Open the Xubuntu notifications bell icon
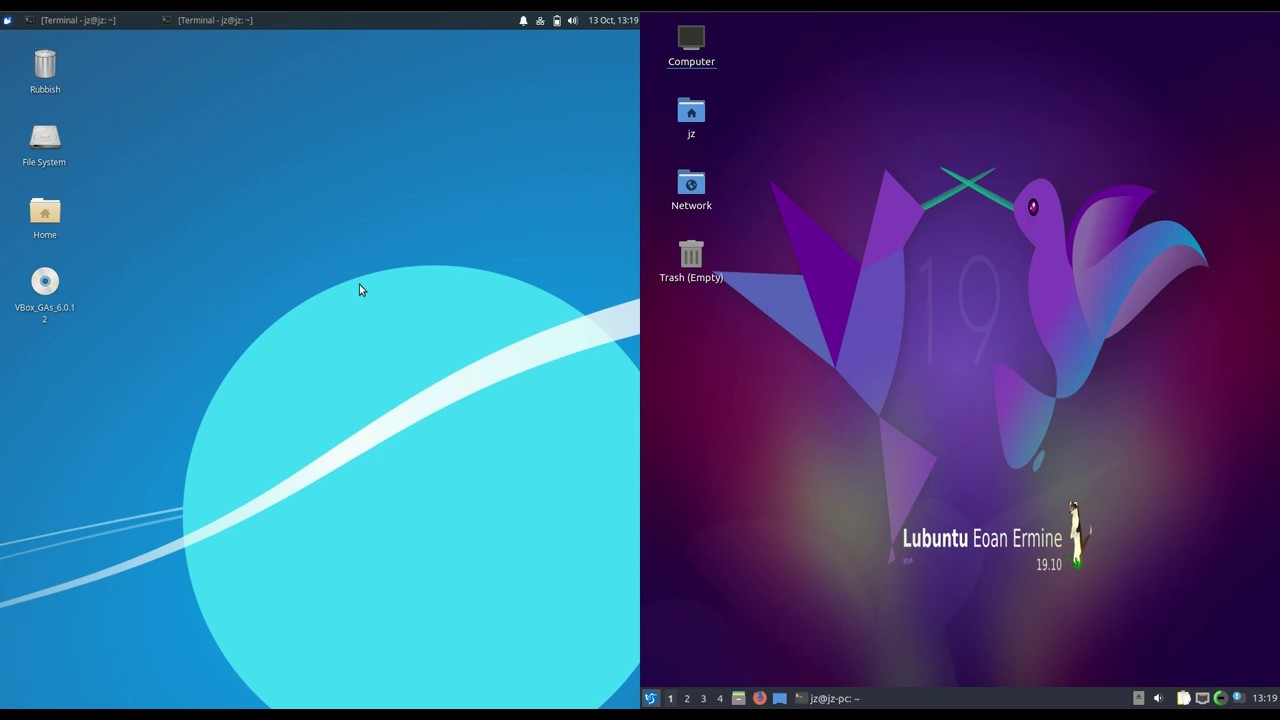The image size is (1280, 720). (523, 20)
